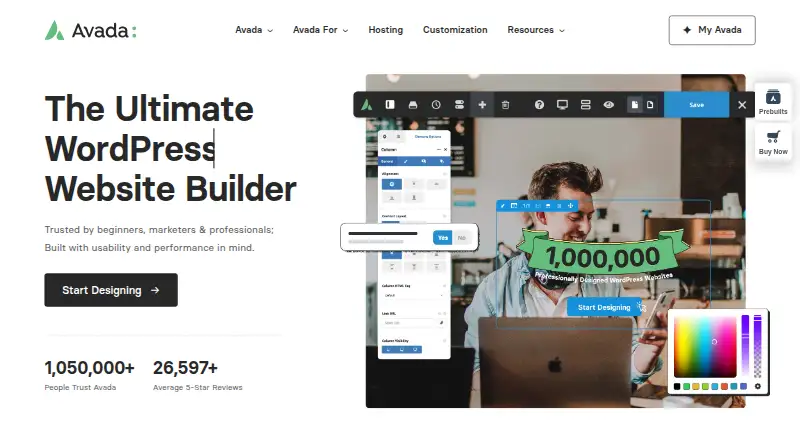Choose No in the floating toggle

[x=462, y=238]
